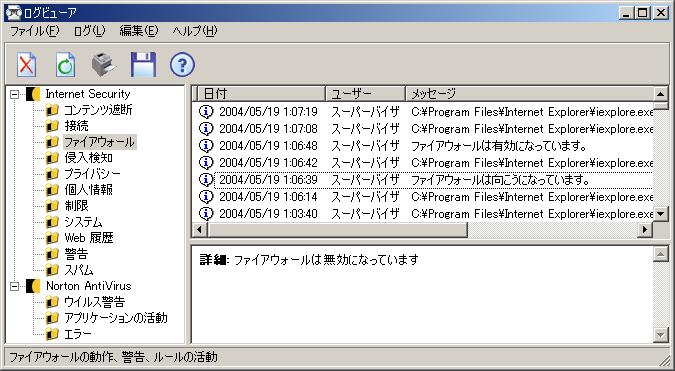Click folder icon beside エラー
The height and width of the screenshot is (371, 675).
point(52,334)
